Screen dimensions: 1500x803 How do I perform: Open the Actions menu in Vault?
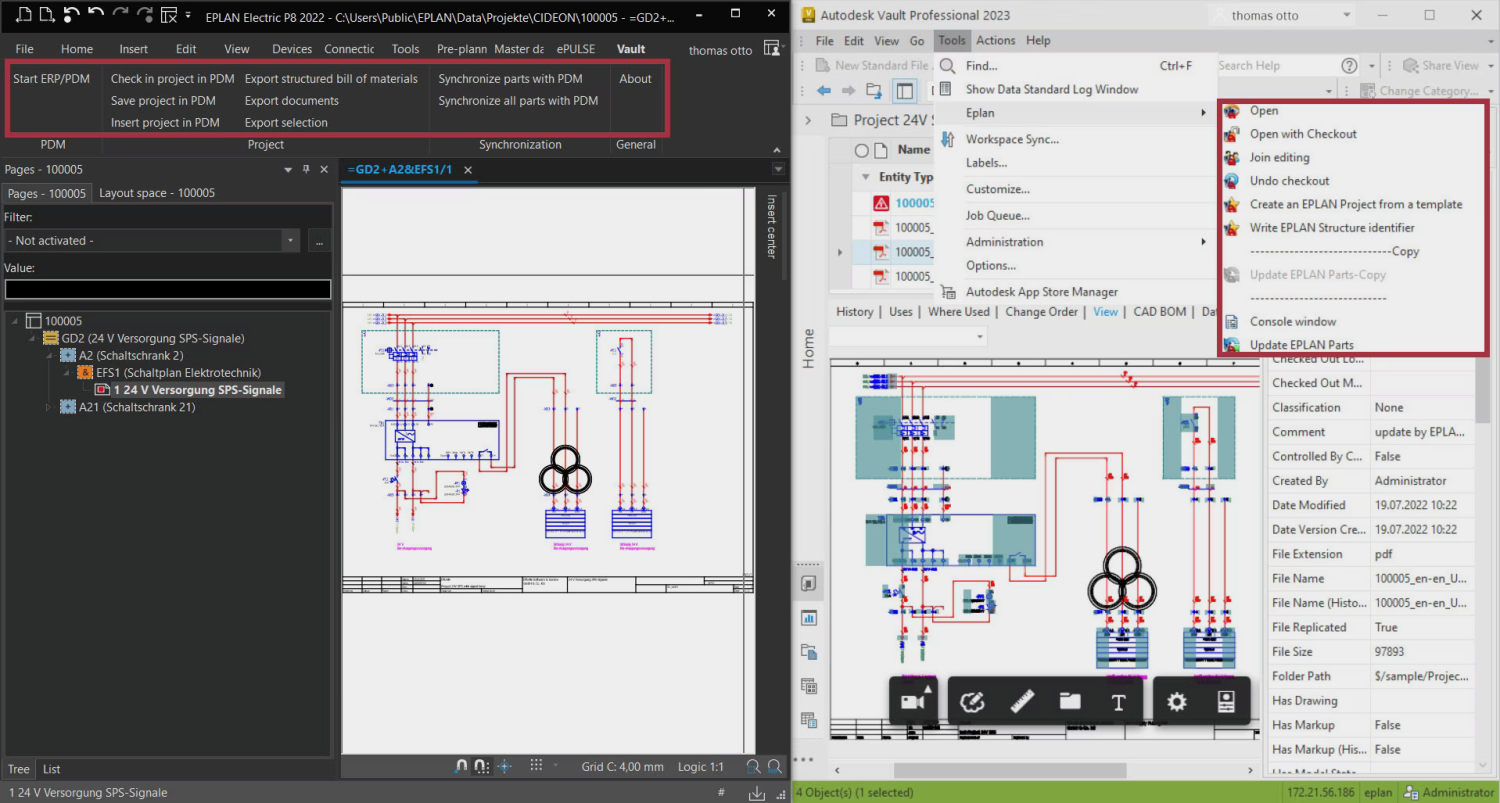[995, 41]
